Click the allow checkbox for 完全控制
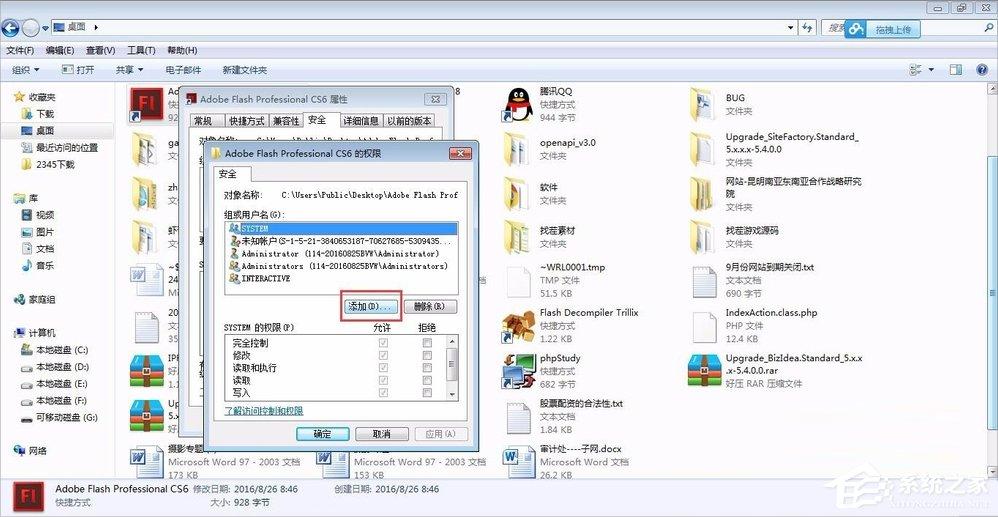998x517 pixels. [383, 343]
